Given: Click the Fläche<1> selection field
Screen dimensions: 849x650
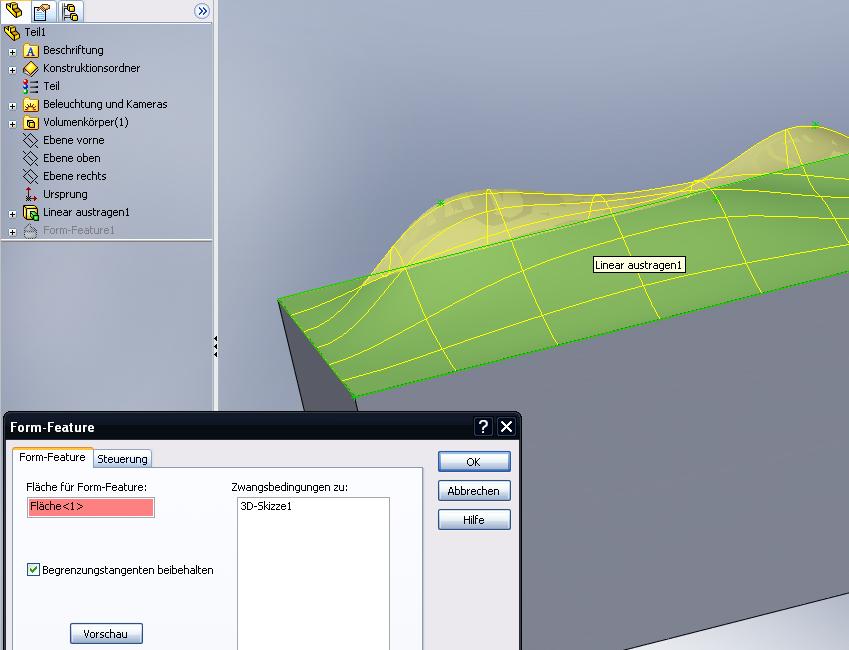Looking at the screenshot, I should click(90, 507).
